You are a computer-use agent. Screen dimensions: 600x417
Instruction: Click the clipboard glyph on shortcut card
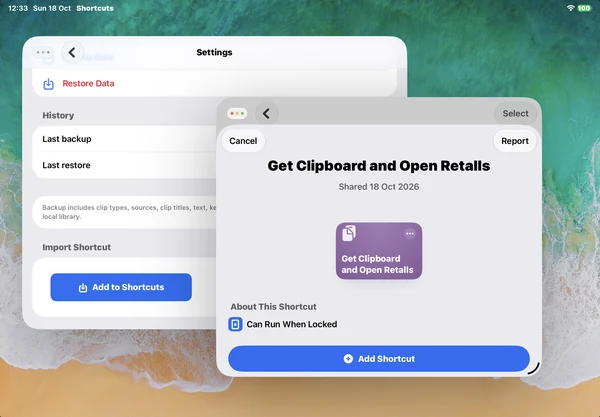[349, 233]
